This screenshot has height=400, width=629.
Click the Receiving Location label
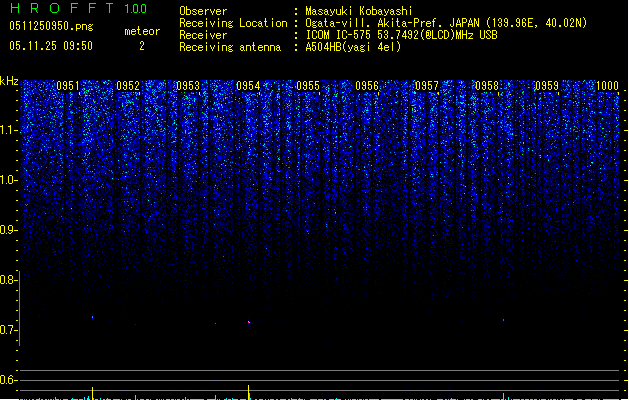point(233,23)
